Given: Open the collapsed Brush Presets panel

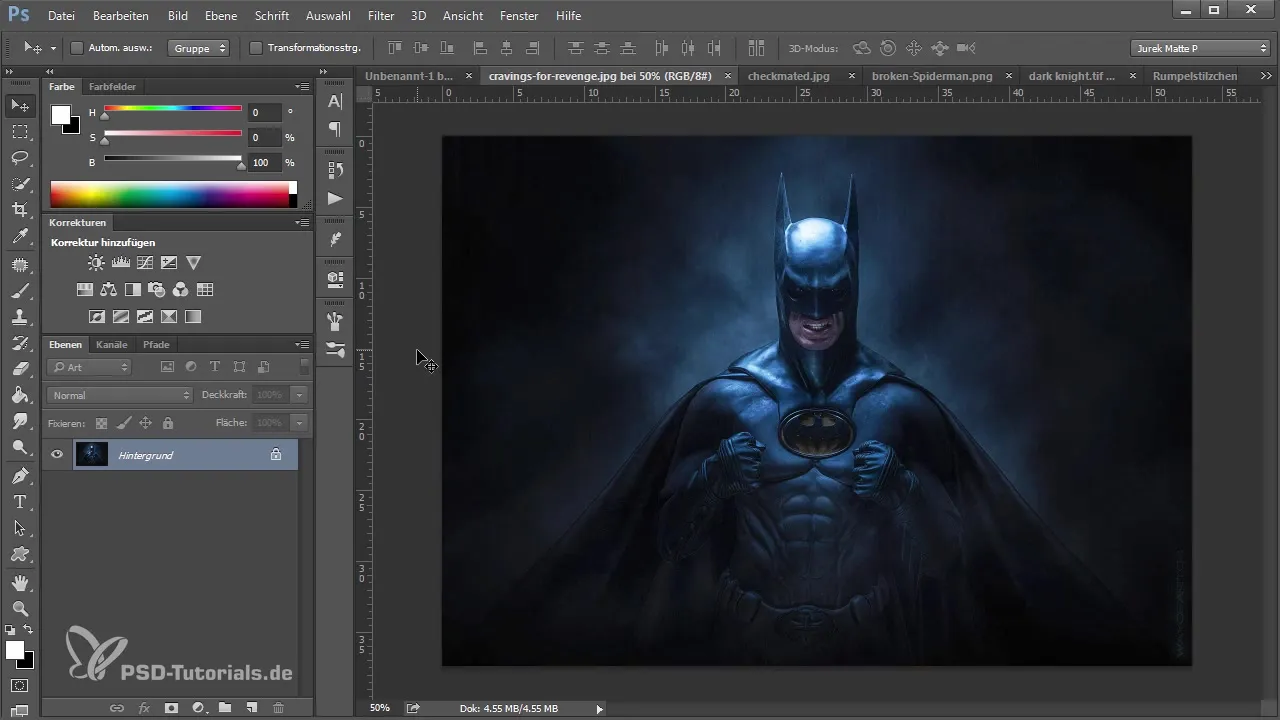Looking at the screenshot, I should 335,349.
